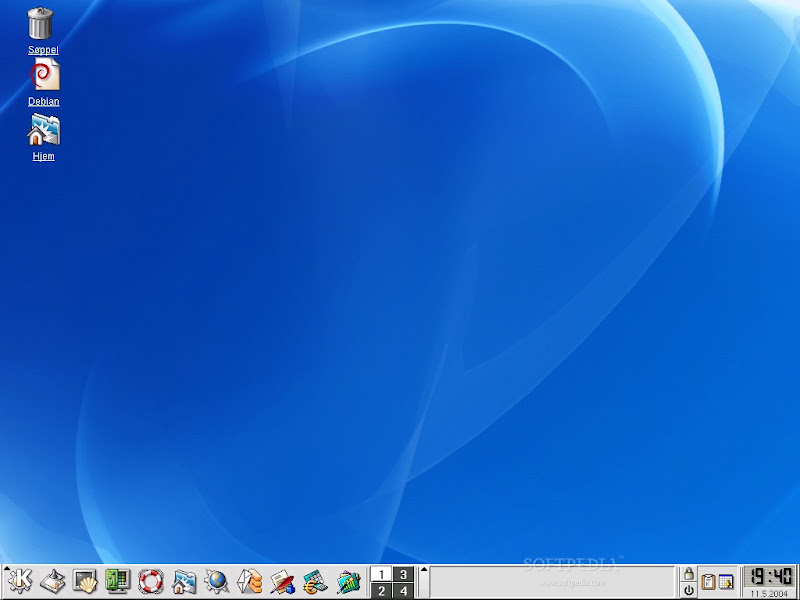Select virtual desktop 4 in the pager
The height and width of the screenshot is (600, 800).
[x=403, y=590]
